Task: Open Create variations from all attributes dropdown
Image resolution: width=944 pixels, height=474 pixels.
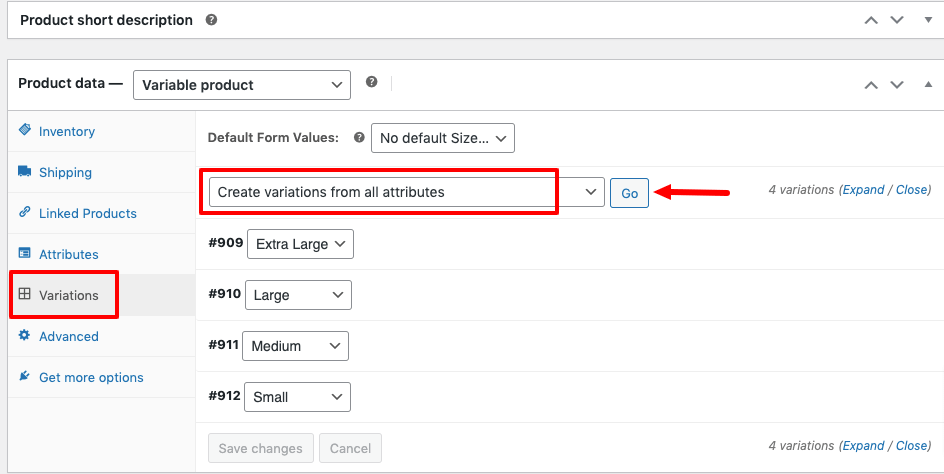Action: 406,192
